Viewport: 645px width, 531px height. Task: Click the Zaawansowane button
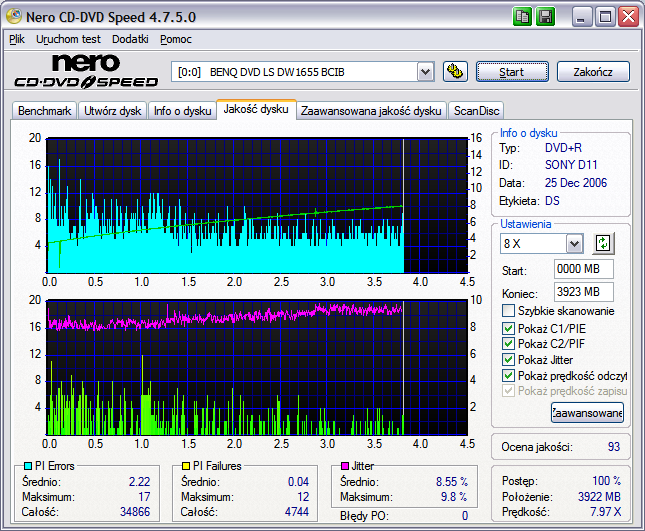587,413
